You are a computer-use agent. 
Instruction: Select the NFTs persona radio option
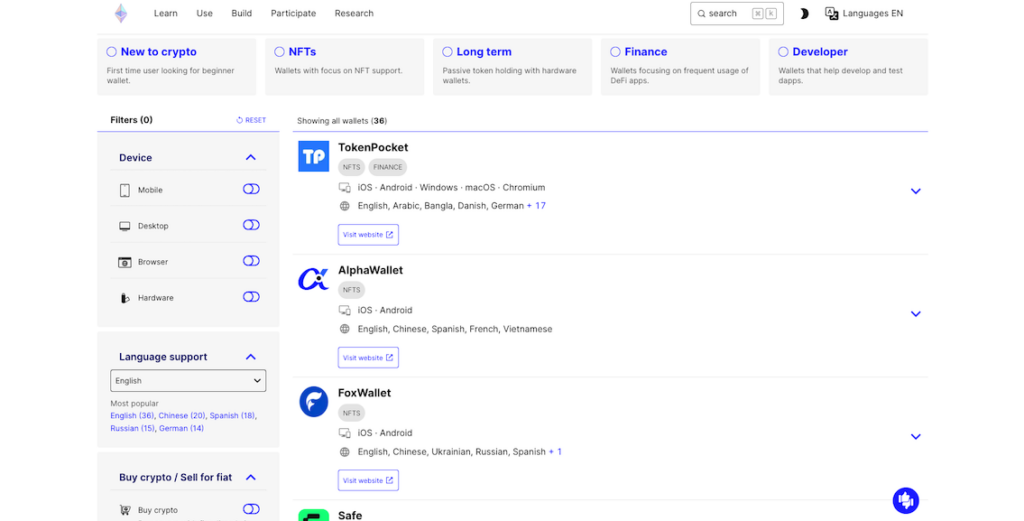[280, 52]
